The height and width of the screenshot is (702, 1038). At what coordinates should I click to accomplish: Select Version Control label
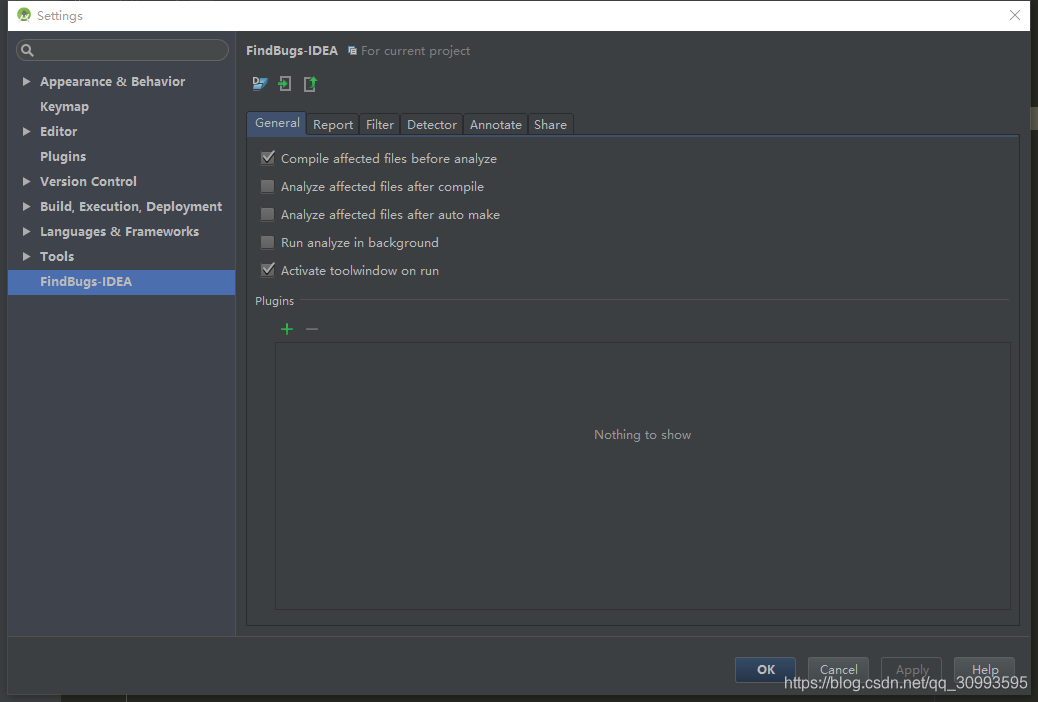coord(88,181)
